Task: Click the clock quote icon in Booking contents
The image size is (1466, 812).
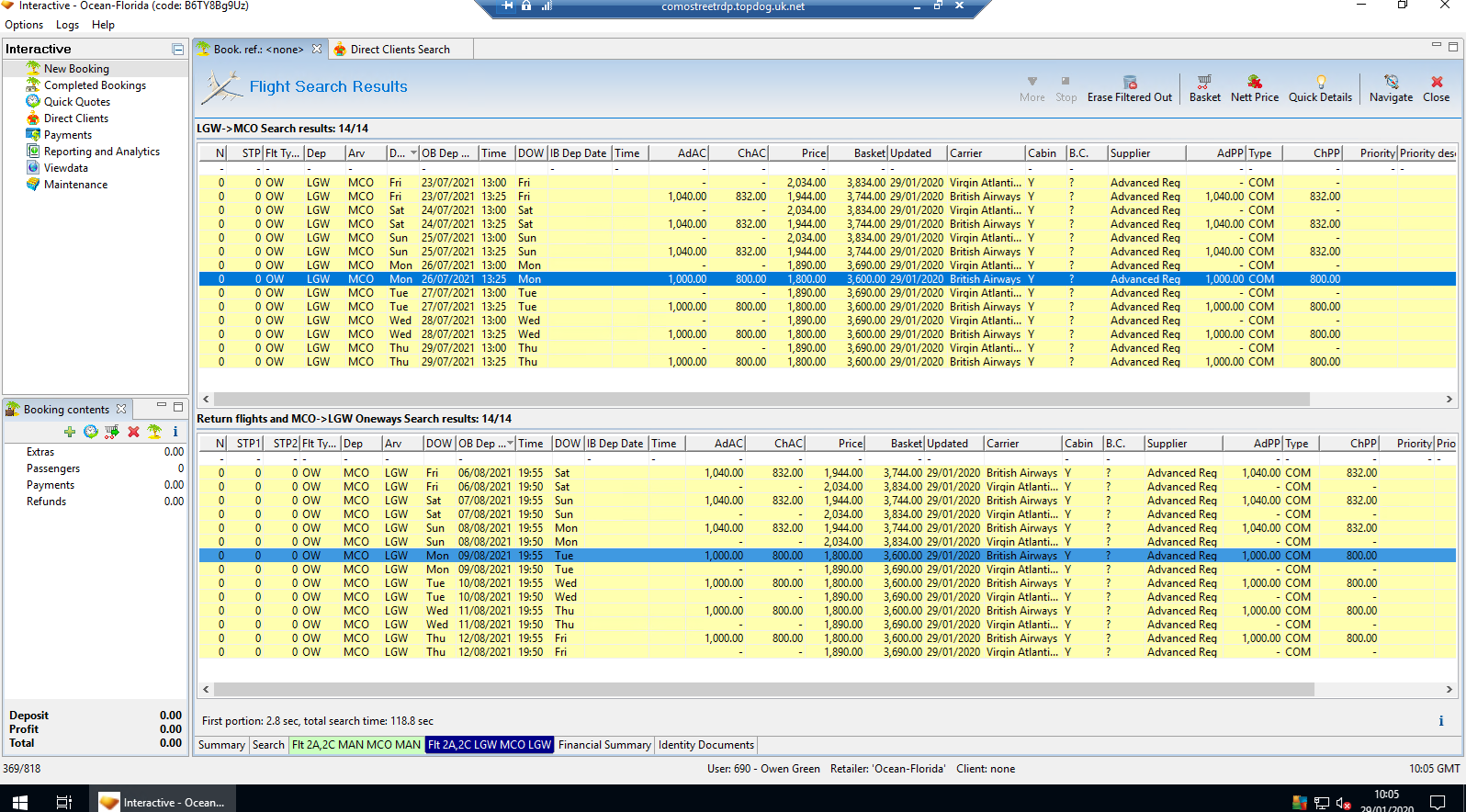Action: point(91,432)
